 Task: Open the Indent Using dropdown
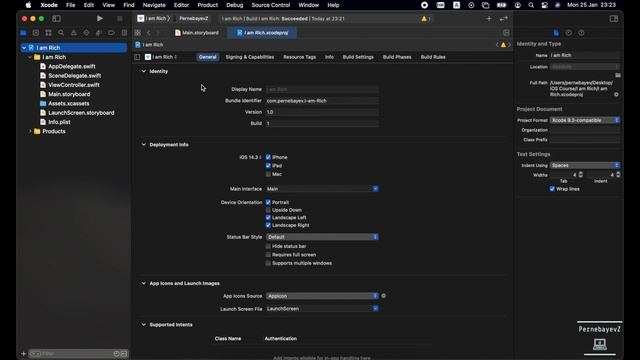pos(584,165)
